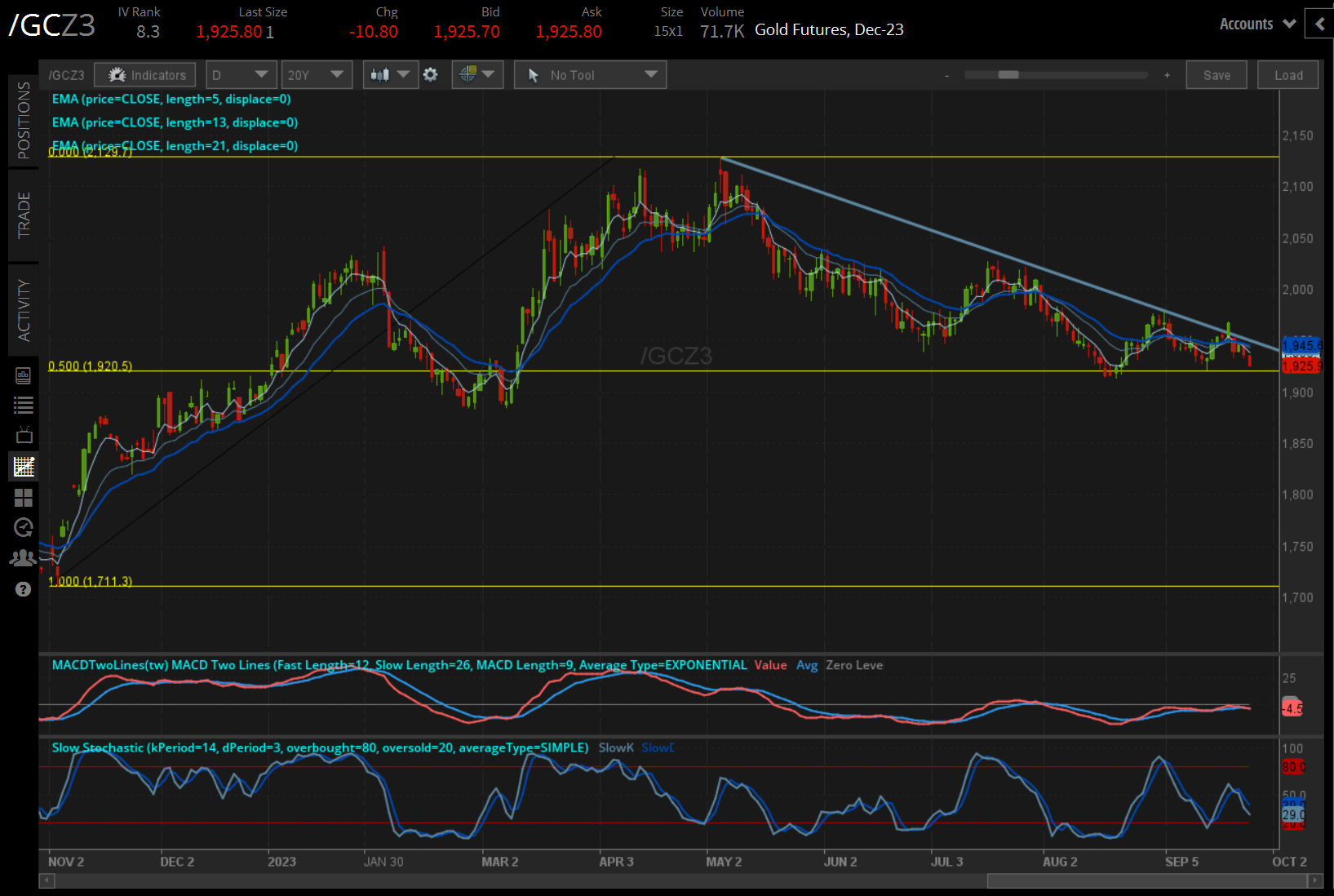
Task: Open the Accounts menu
Action: pos(1256,24)
